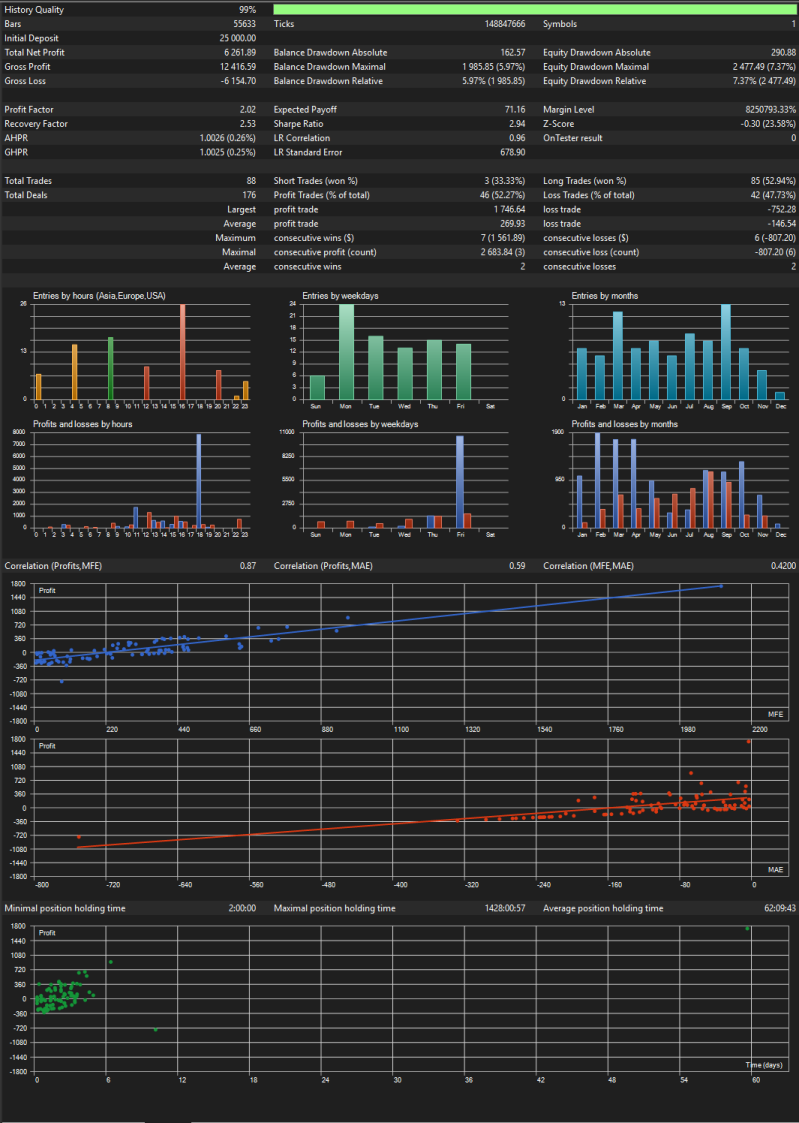
Task: Click the 'Profits and losses by months' title
Action: pyautogui.click(x=624, y=424)
